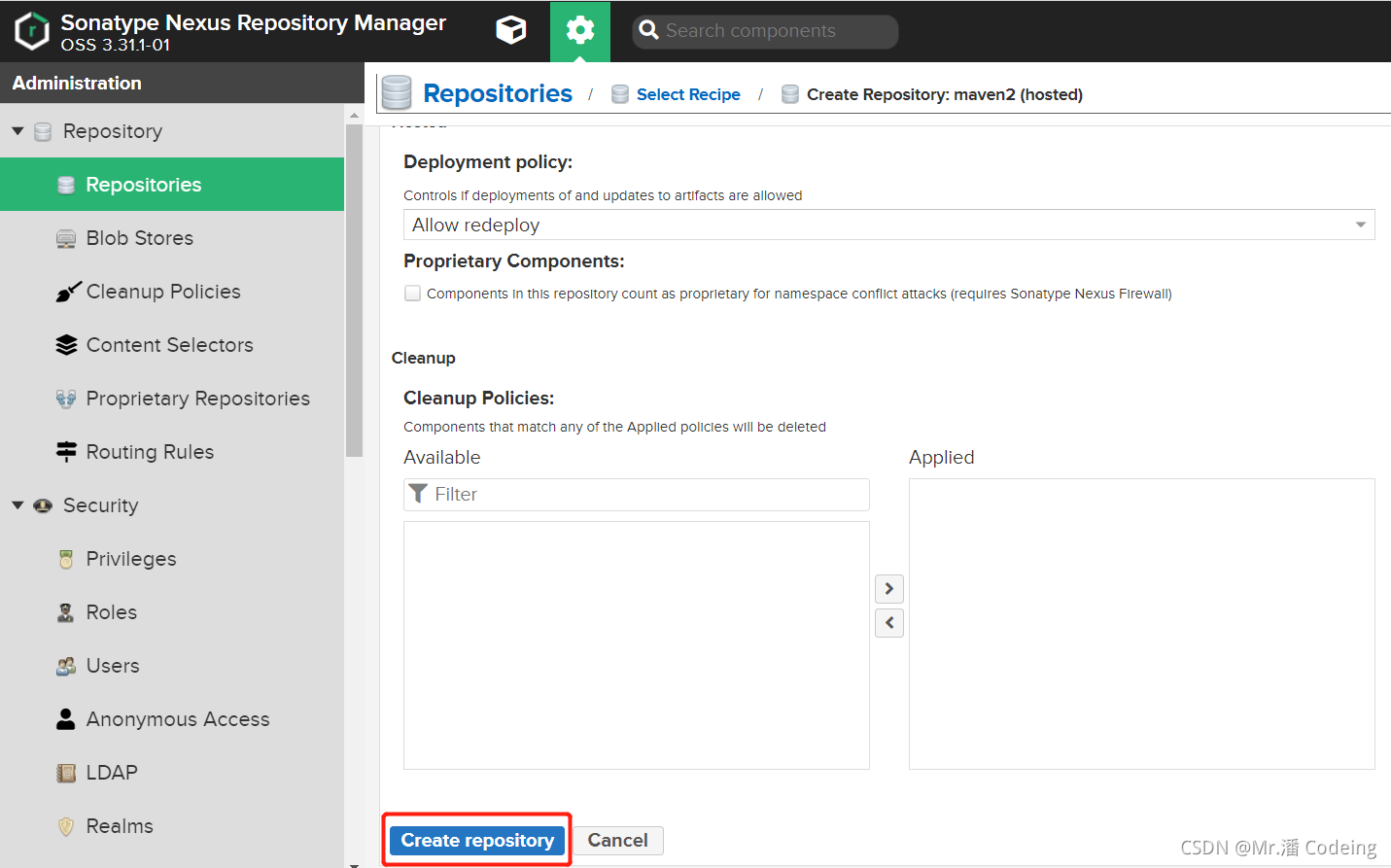Enable the Proprietary Components checkbox
The height and width of the screenshot is (868, 1391).
coord(413,294)
